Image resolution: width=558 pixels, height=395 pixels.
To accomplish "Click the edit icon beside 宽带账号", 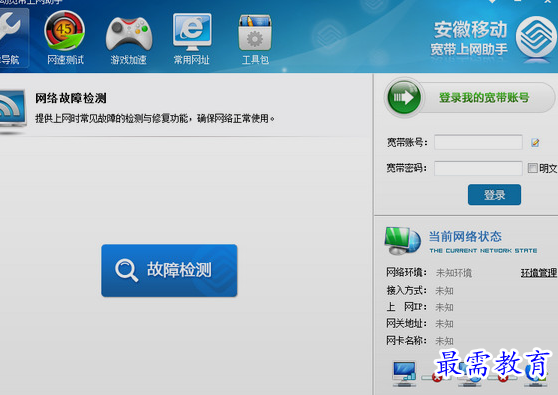I will click(535, 143).
